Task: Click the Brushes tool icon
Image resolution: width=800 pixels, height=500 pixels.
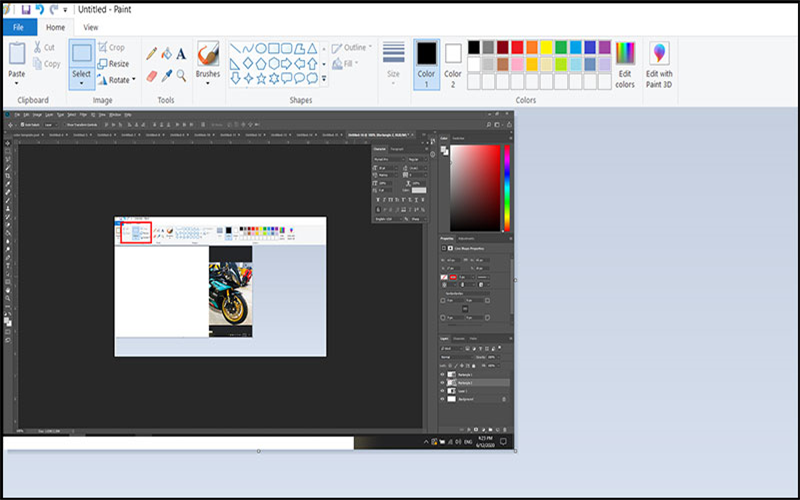Action: click(208, 53)
